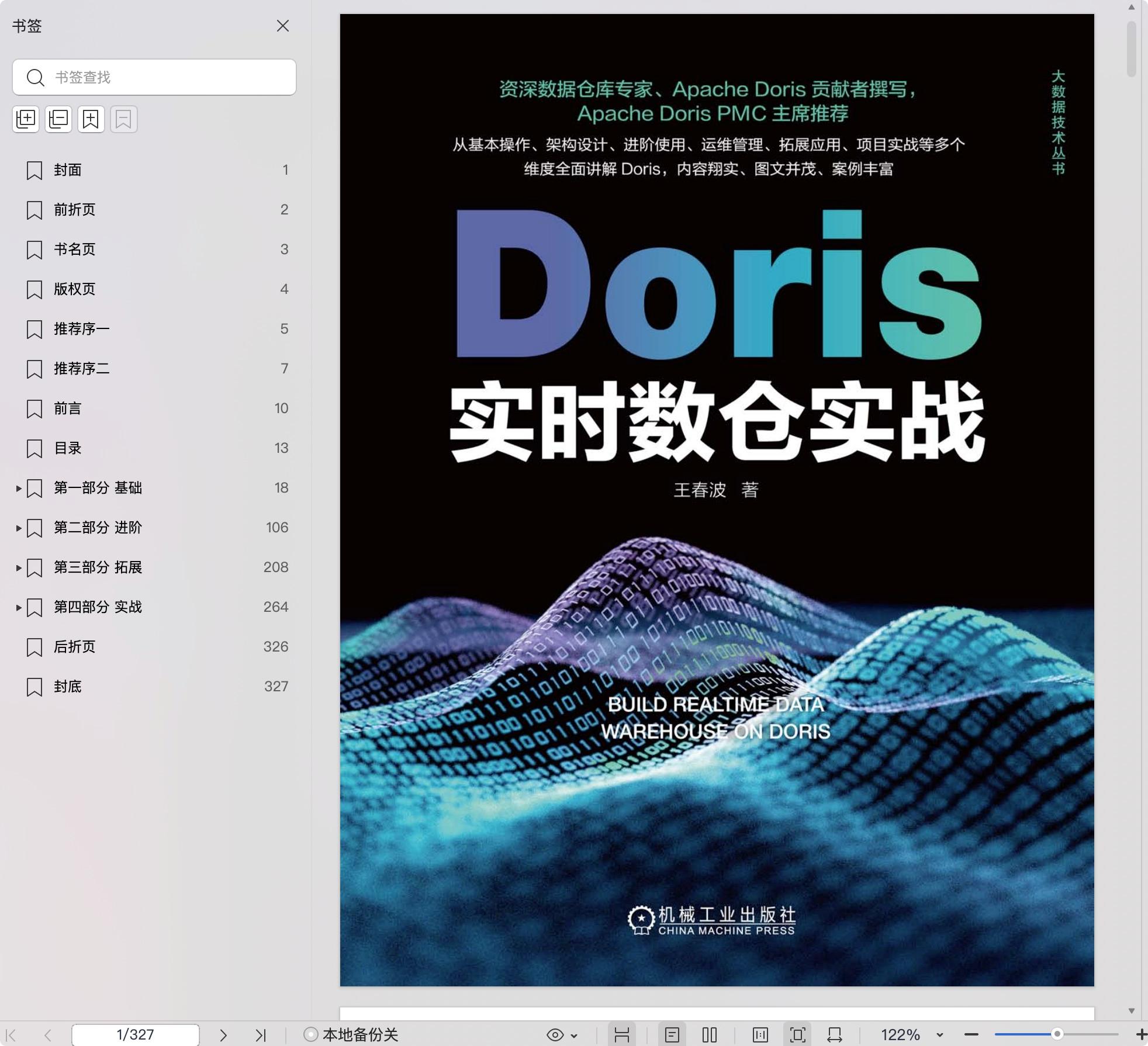Zoom in with the plus button
Viewport: 1148px width, 1046px height.
click(1141, 1035)
